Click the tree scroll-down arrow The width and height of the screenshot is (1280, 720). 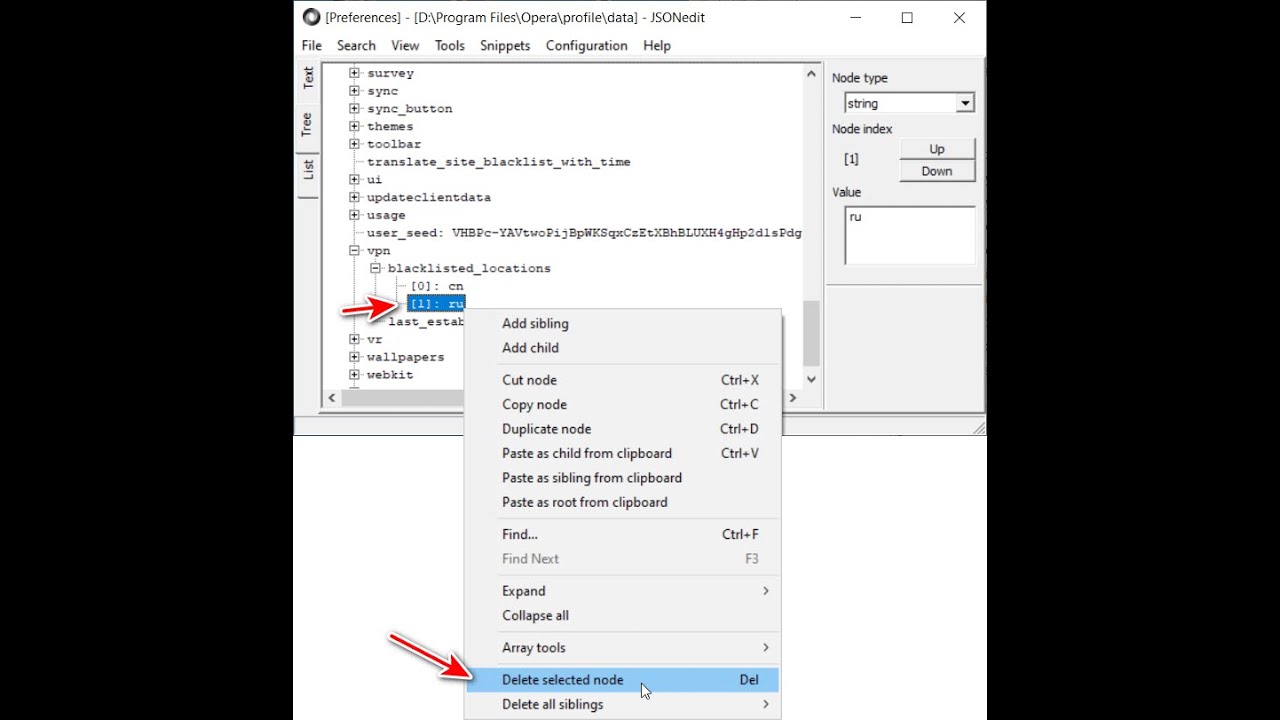(x=811, y=379)
